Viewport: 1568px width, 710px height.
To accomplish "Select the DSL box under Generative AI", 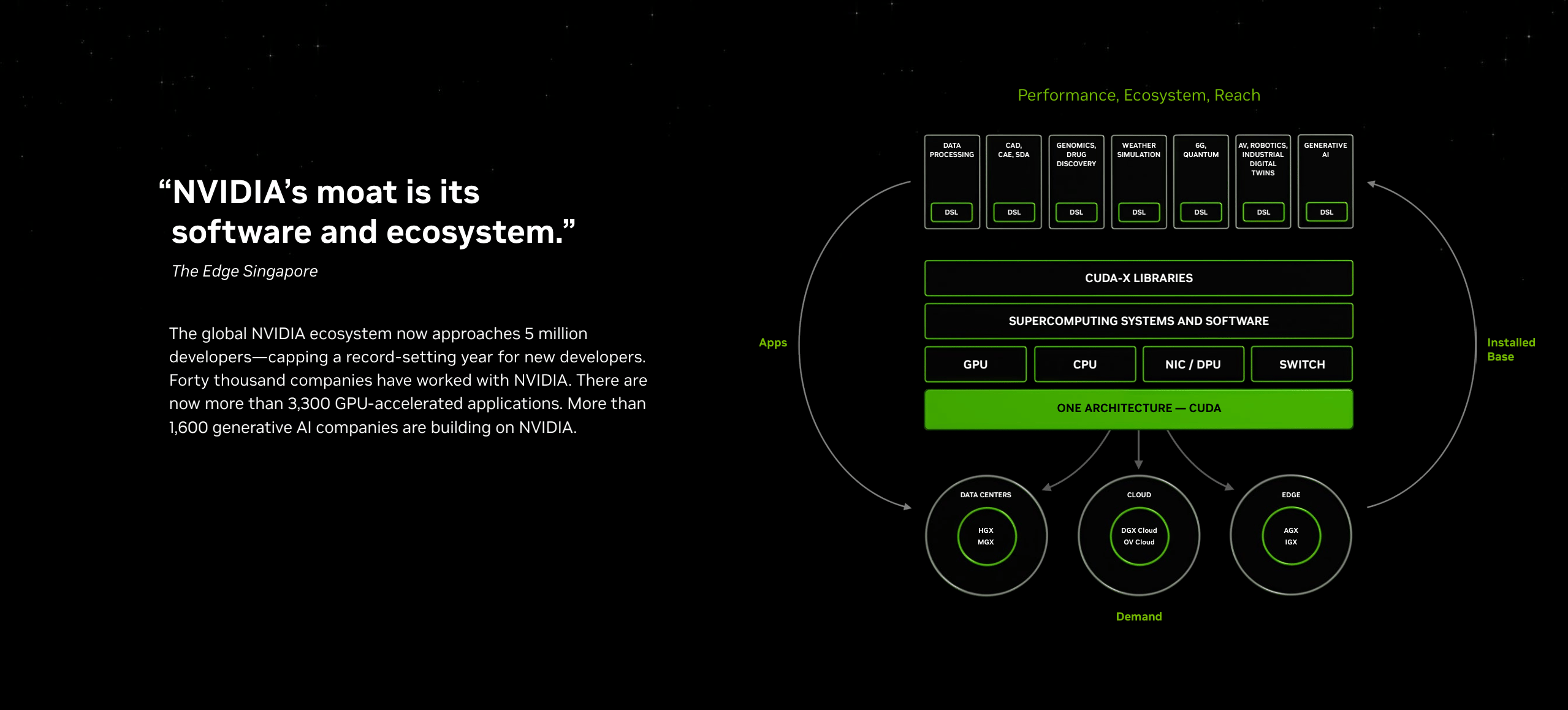I will click(x=1326, y=212).
